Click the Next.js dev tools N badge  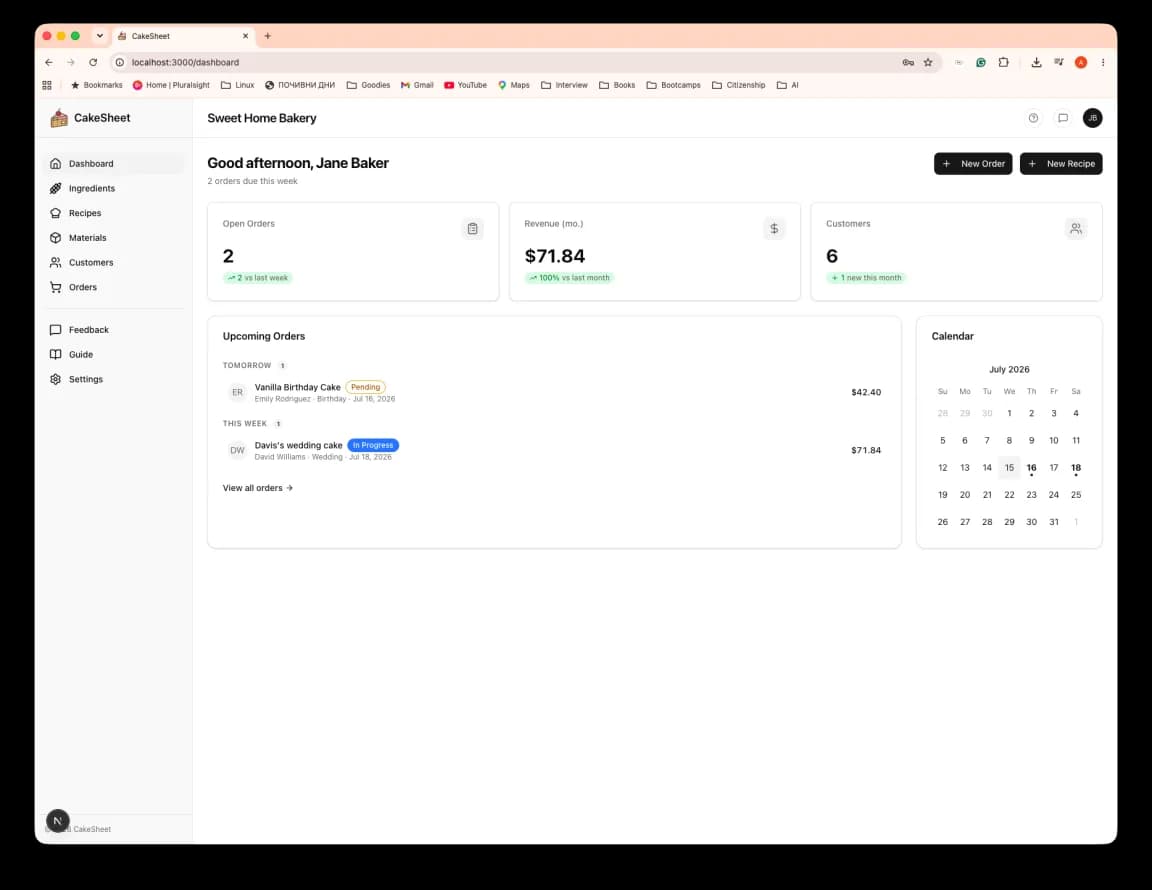click(58, 821)
